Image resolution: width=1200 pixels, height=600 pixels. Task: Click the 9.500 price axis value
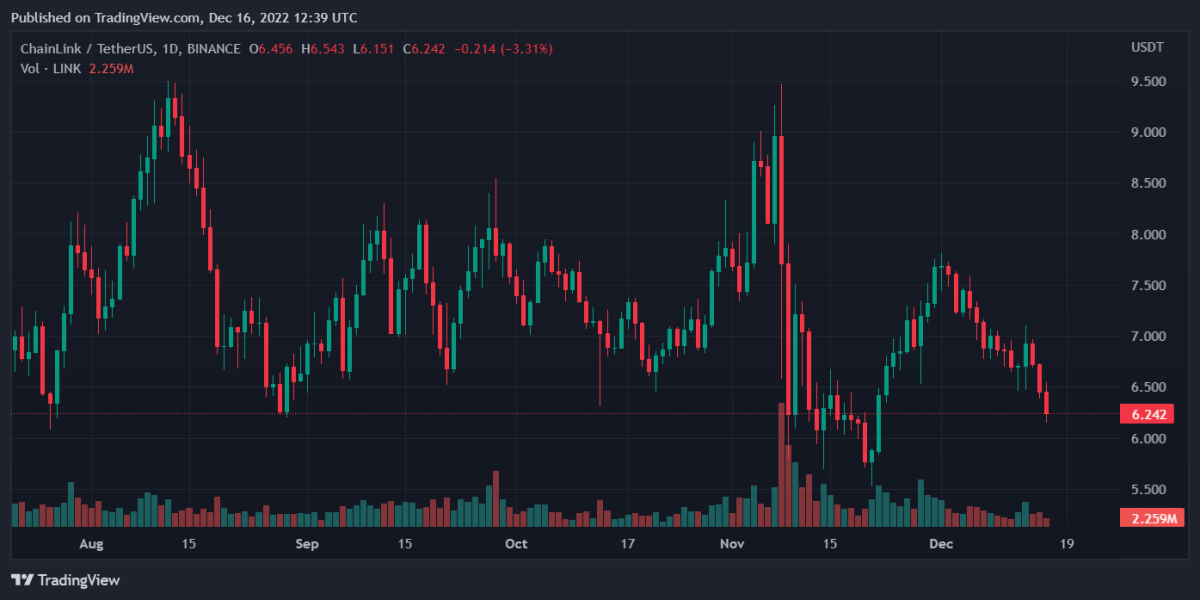click(x=1148, y=82)
